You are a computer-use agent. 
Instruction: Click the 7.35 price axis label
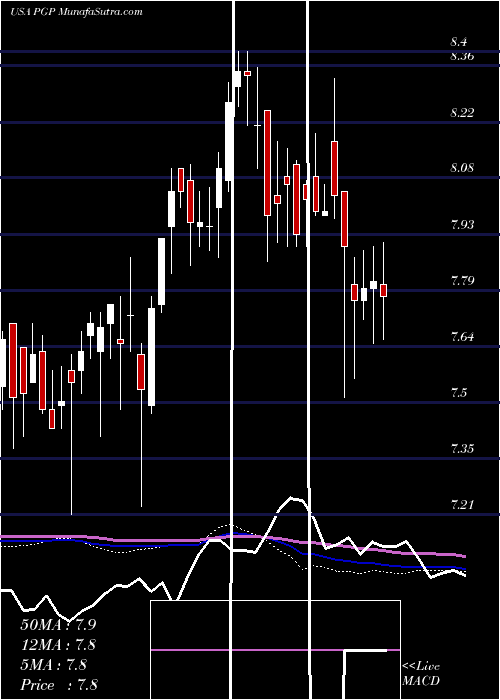462,449
